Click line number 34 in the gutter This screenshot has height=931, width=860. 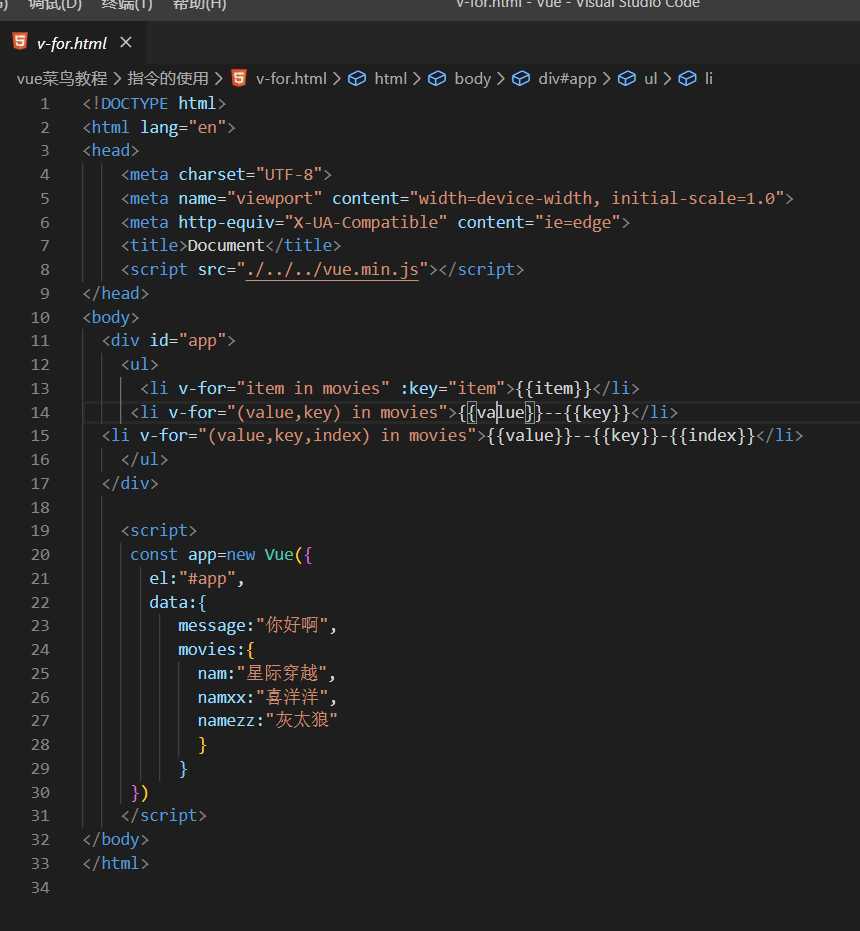40,887
